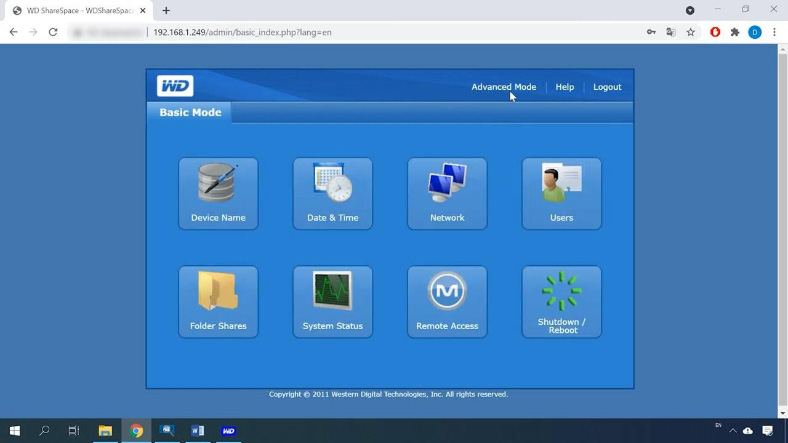Reload the current page
This screenshot has height=443, width=788.
tap(53, 32)
